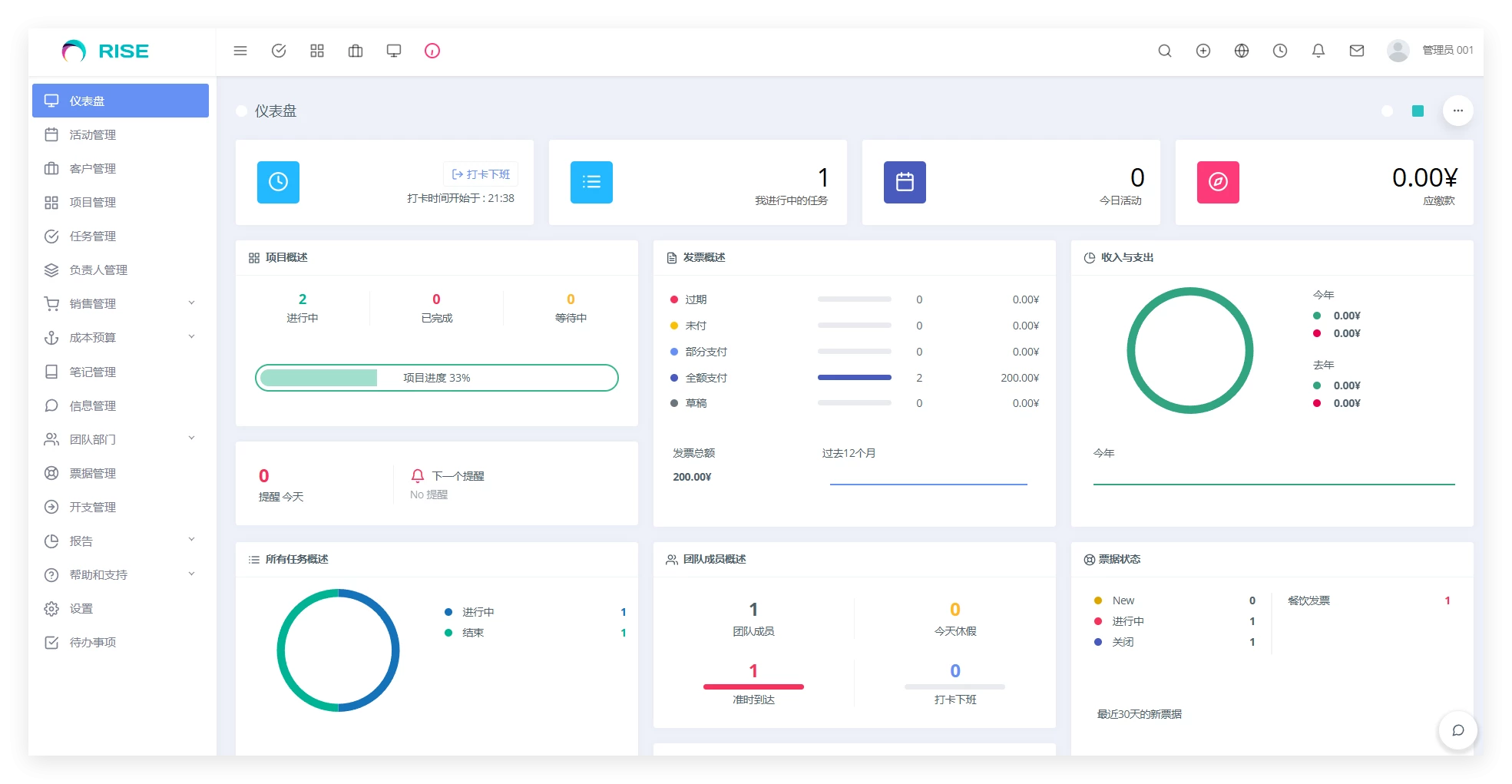Open 项目管理 in the sidebar

click(93, 202)
